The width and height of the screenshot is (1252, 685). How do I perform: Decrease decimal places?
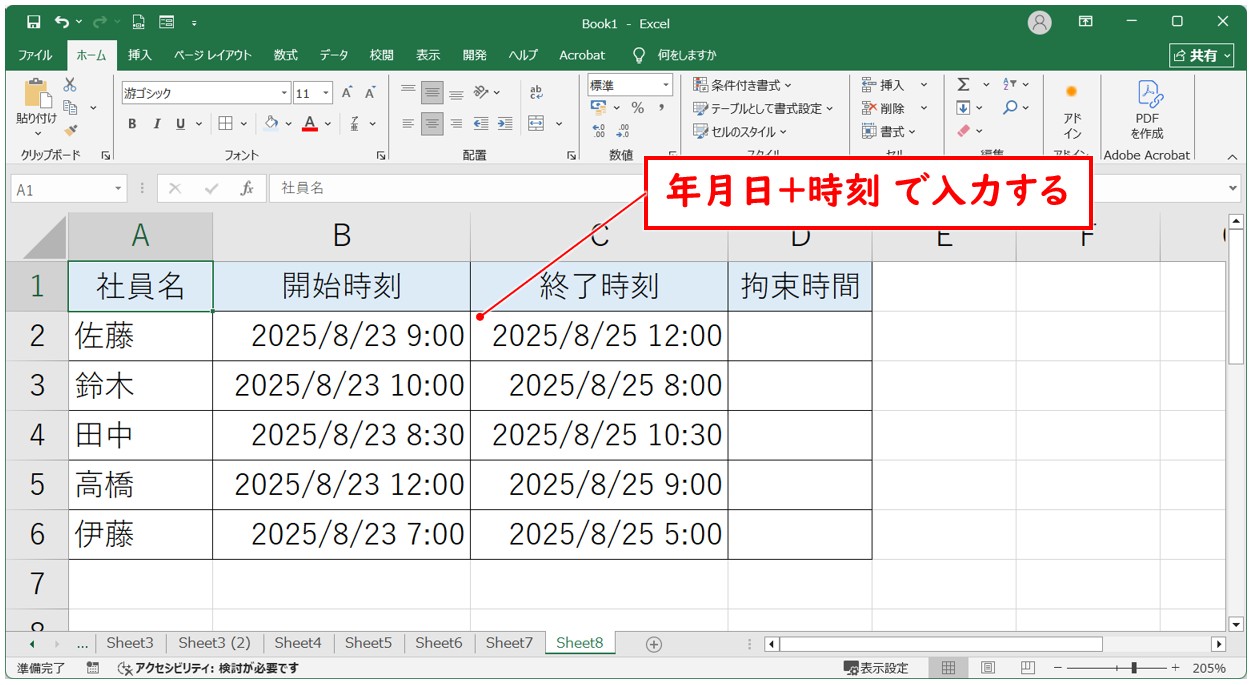623,131
